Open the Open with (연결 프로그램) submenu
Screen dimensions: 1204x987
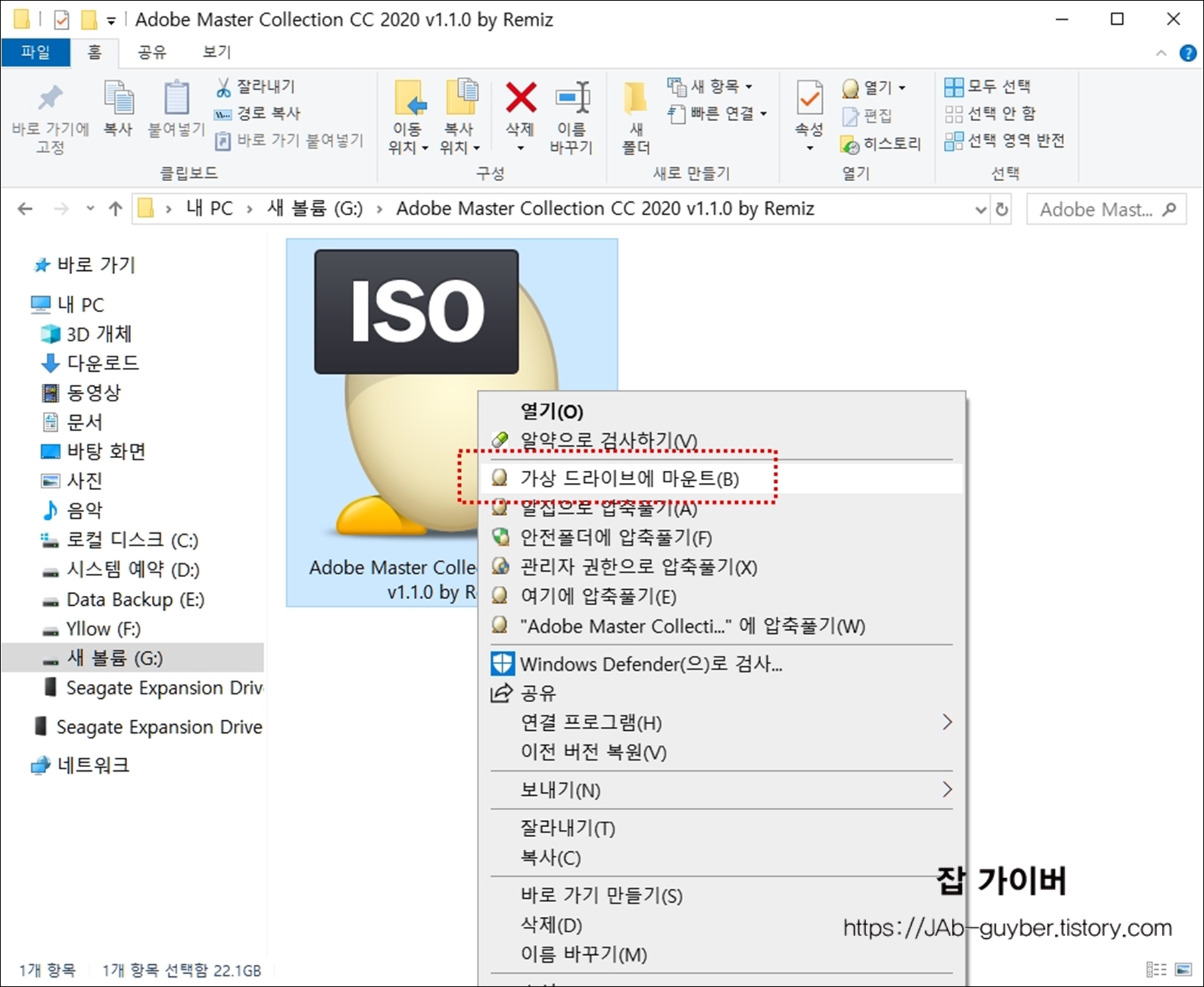[x=722, y=723]
